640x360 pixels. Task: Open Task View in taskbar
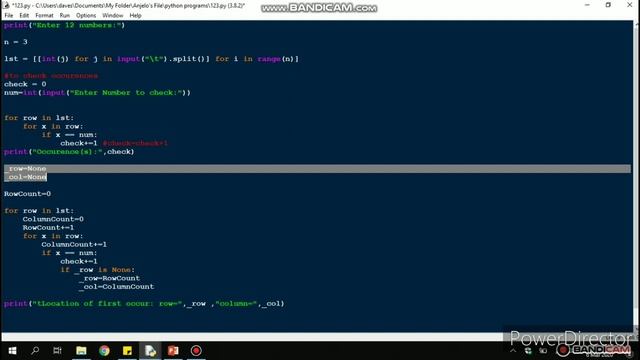pos(58,351)
